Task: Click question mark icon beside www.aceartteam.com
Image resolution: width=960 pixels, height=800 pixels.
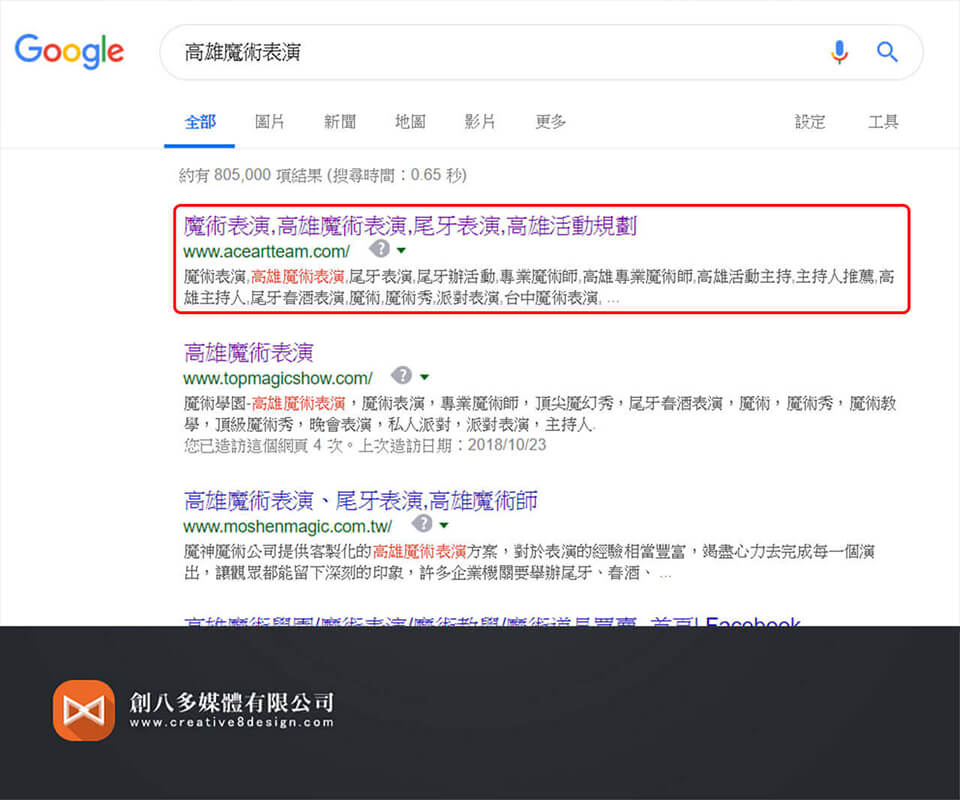Action: pyautogui.click(x=380, y=249)
